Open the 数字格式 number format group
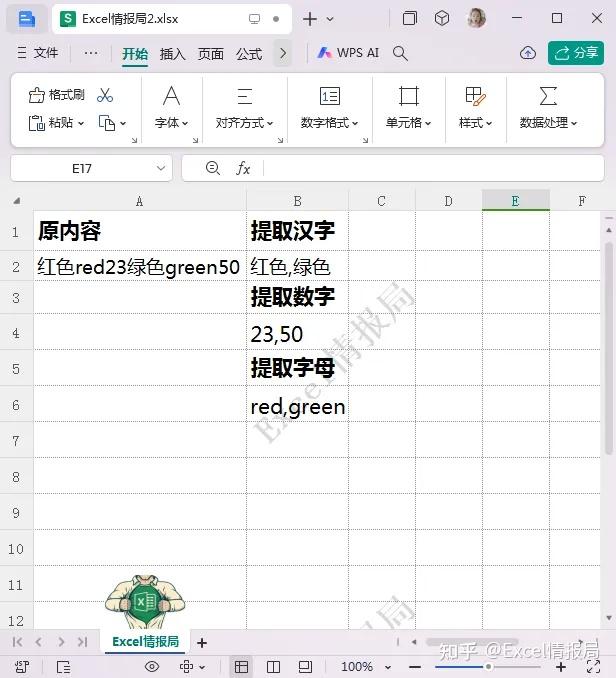The height and width of the screenshot is (678, 616). point(329,107)
